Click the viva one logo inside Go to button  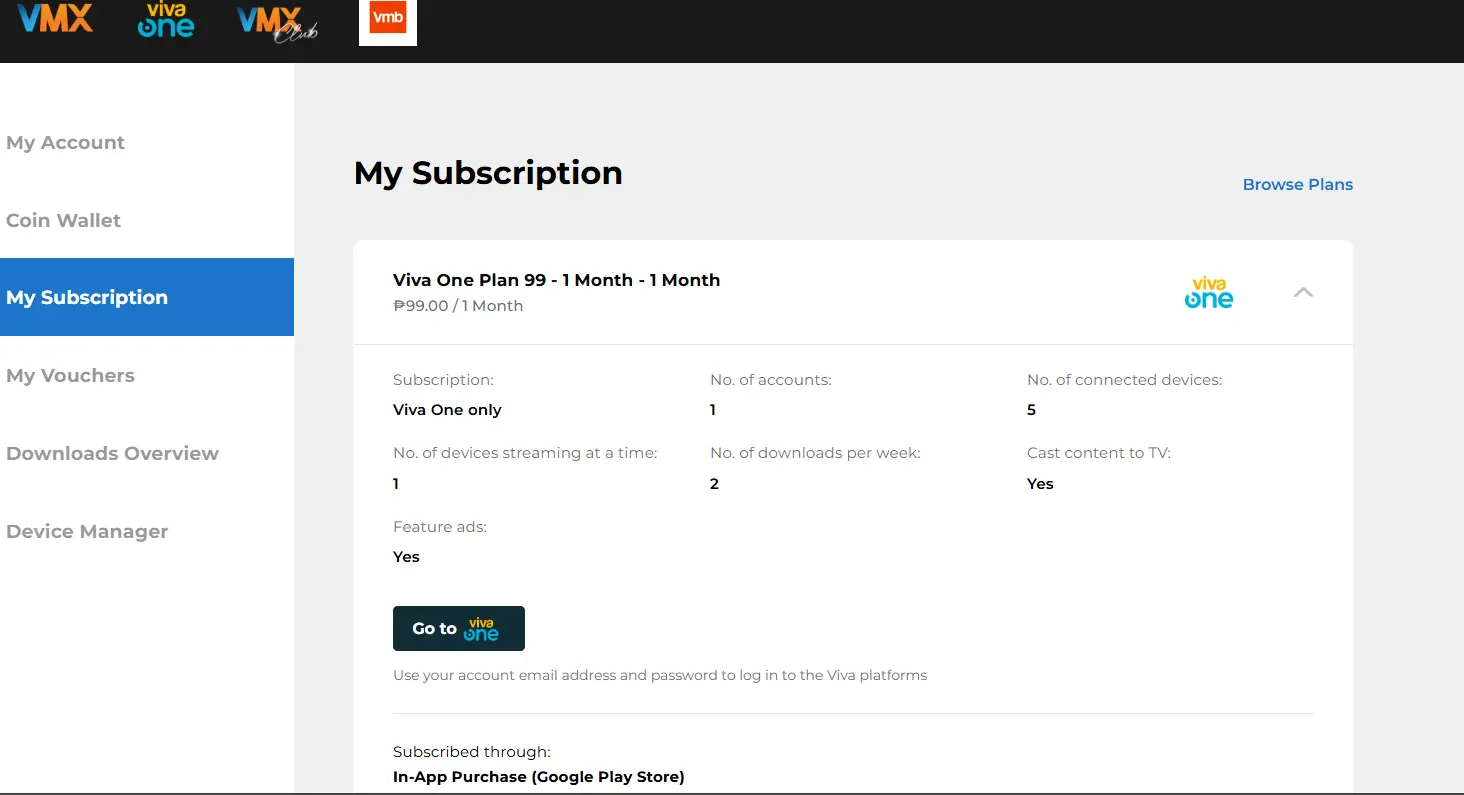click(x=481, y=629)
